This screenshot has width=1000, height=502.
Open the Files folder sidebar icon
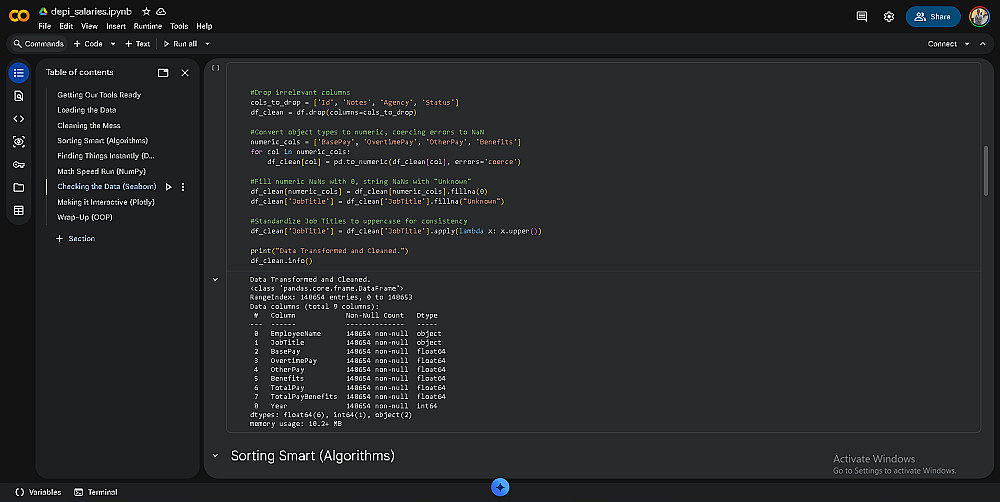18,188
